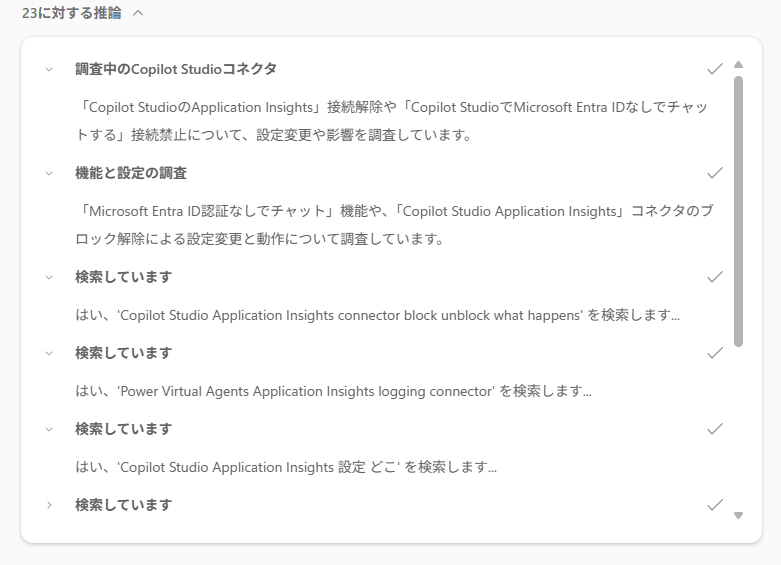Click checkmark for 調査中のCopilot Studioコネクタ
Viewport: 781px width, 565px height.
pyautogui.click(x=715, y=69)
